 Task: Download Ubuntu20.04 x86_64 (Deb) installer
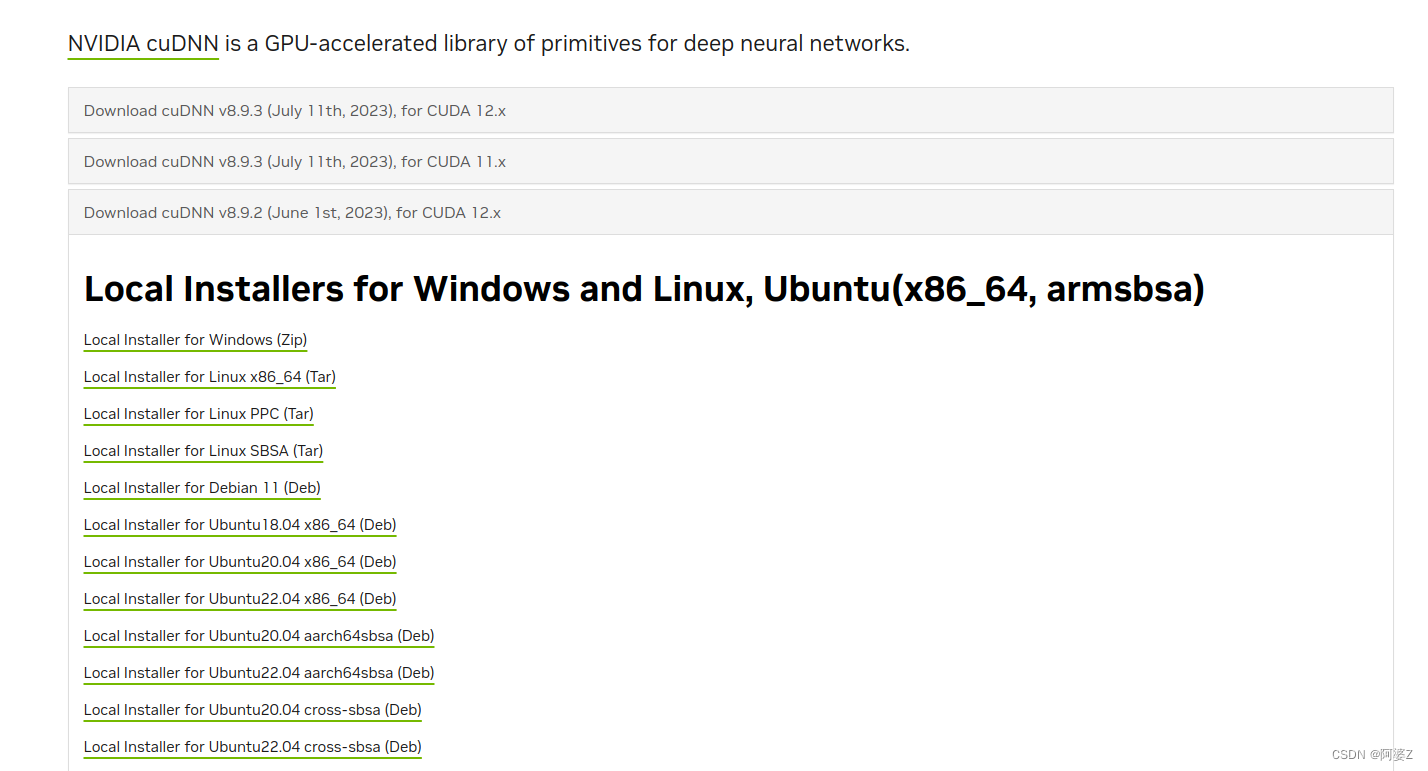240,562
